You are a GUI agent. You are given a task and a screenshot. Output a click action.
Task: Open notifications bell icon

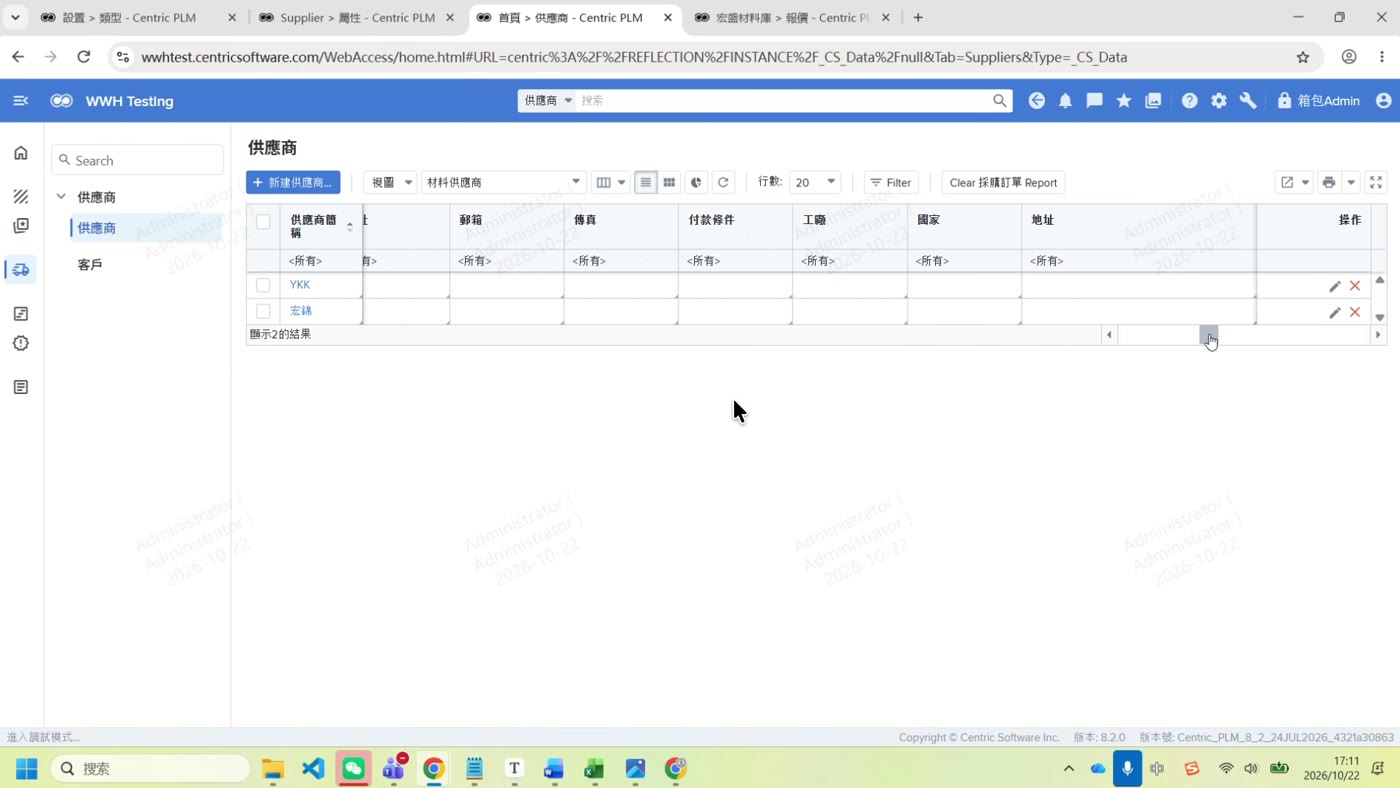click(1066, 101)
